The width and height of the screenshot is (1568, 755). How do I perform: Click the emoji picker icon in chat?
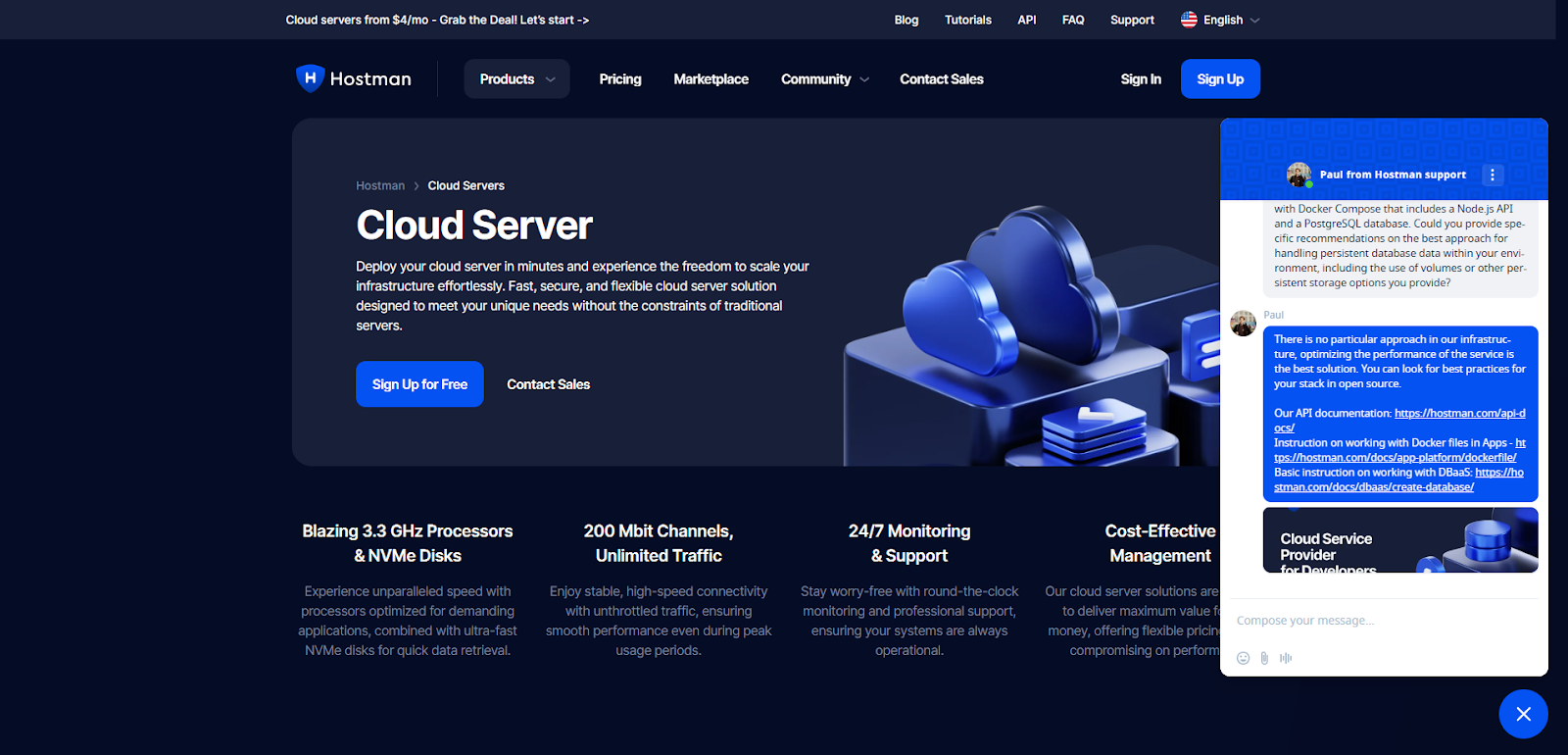(1243, 658)
